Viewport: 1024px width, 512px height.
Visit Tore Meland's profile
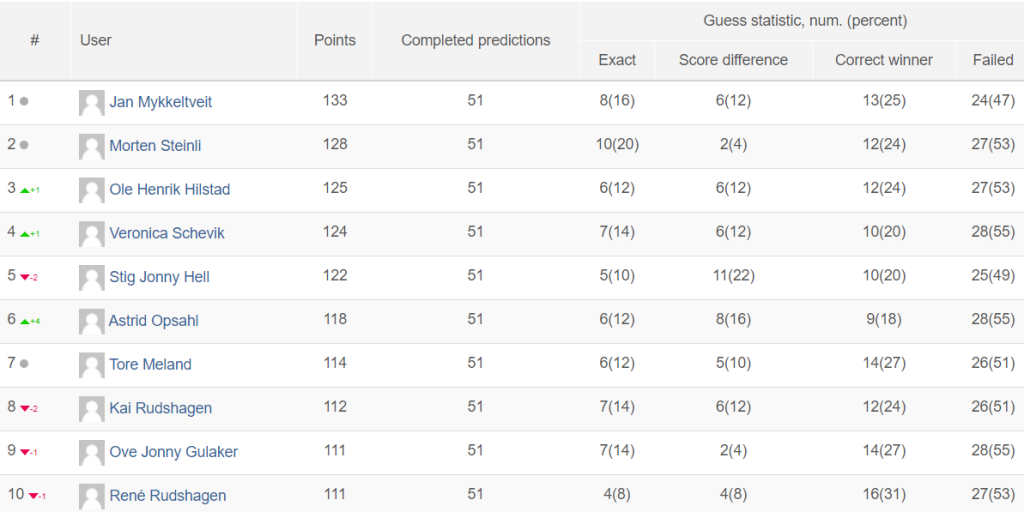[150, 364]
